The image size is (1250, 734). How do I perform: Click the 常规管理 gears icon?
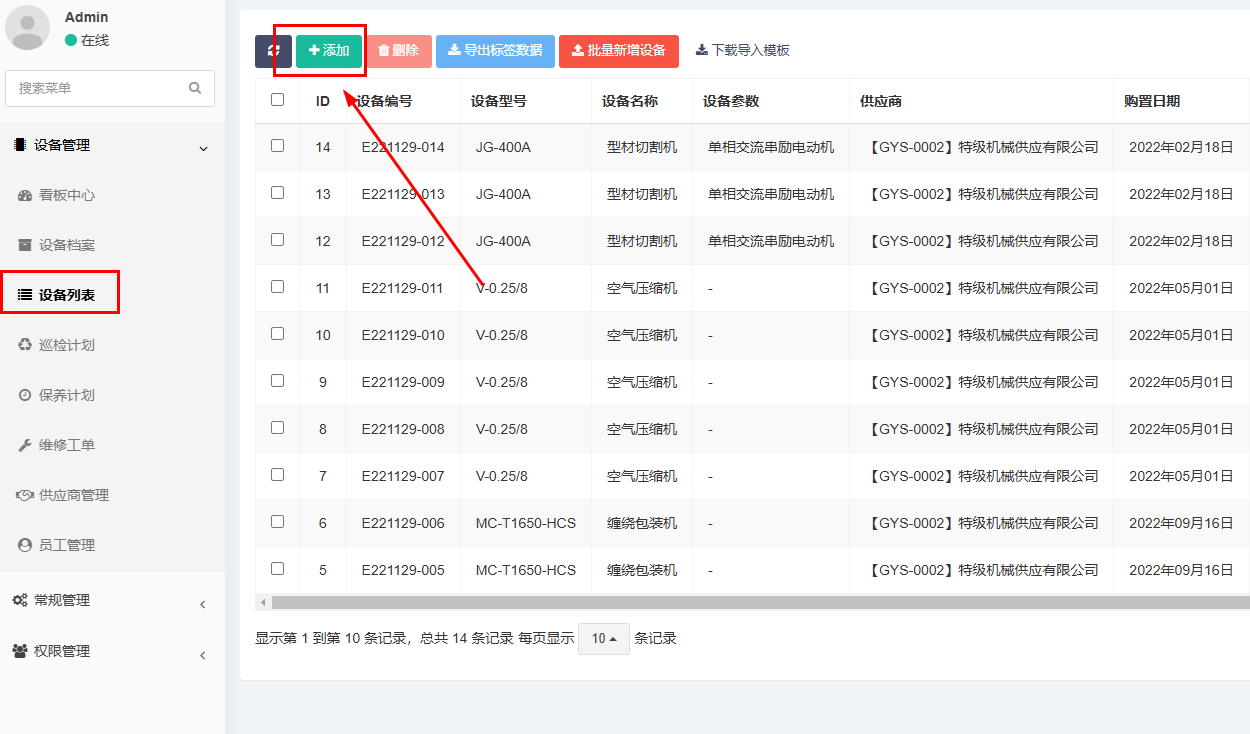tap(20, 601)
